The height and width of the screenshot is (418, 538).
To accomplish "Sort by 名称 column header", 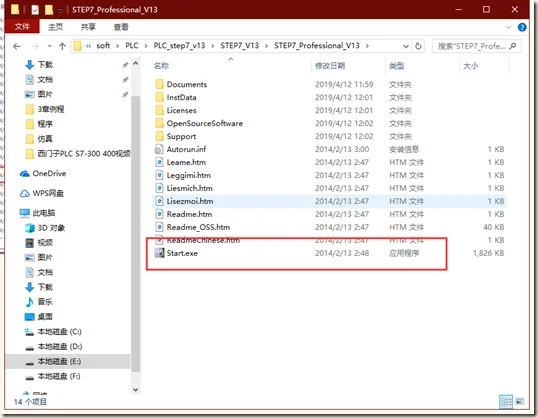I will 161,66.
